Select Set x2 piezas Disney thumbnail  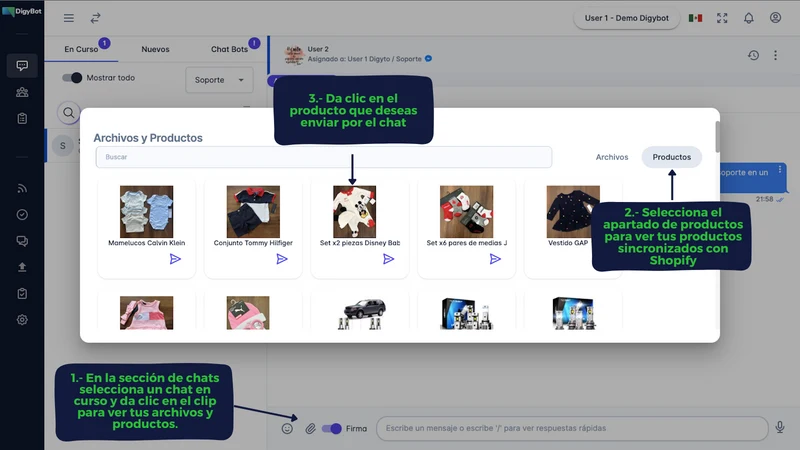[355, 212]
